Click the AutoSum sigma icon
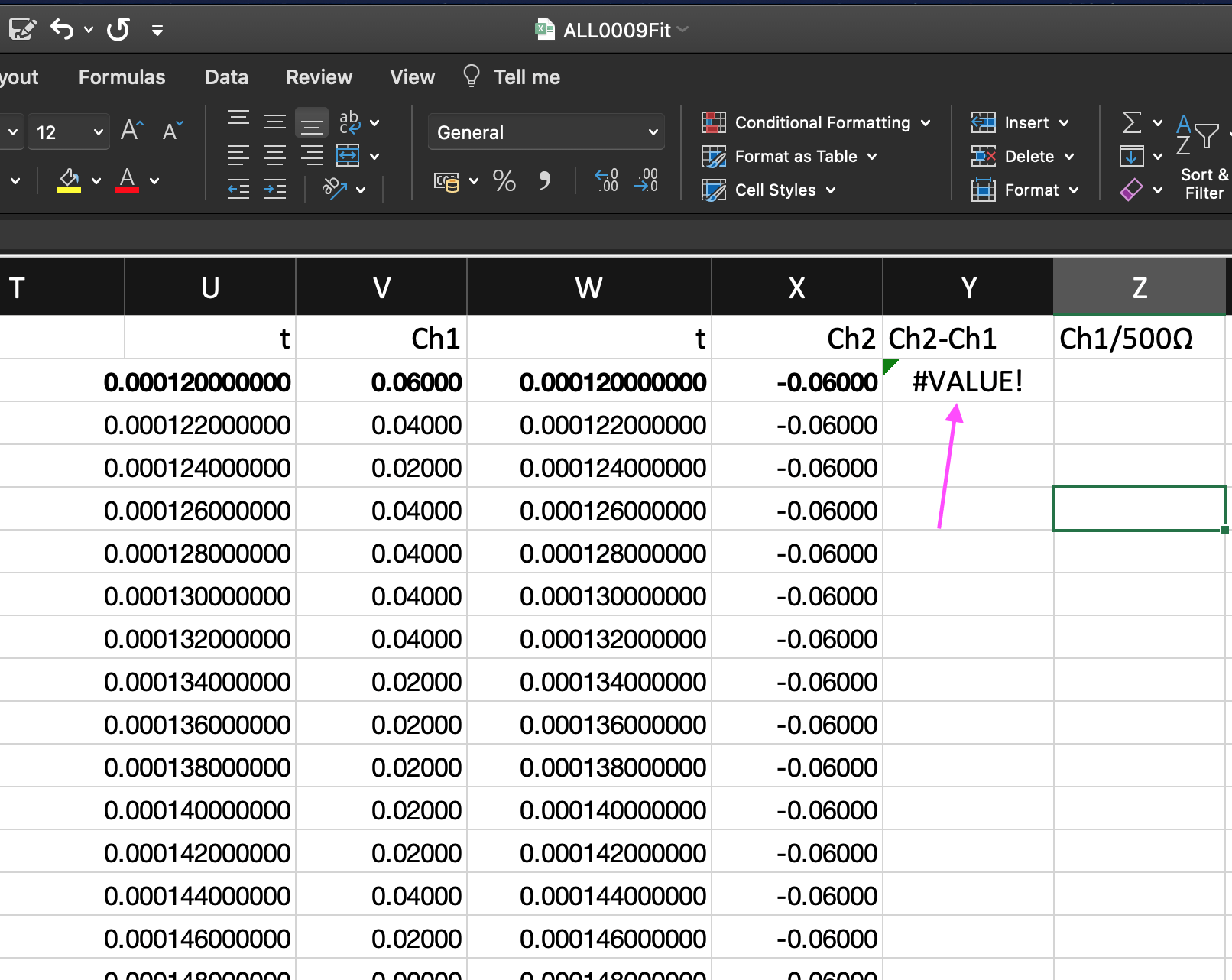This screenshot has width=1232, height=980. (1132, 122)
